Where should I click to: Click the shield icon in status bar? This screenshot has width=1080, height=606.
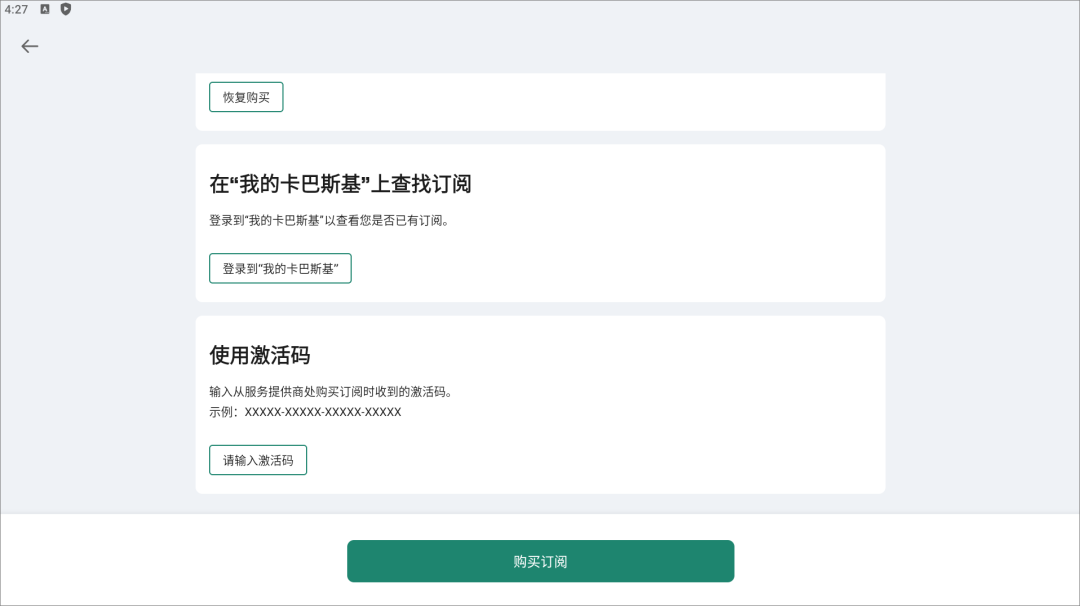65,9
